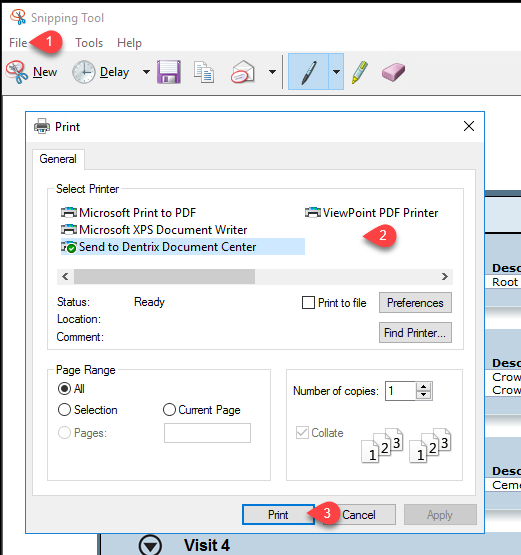Image resolution: width=521 pixels, height=555 pixels.
Task: Copy snip with the copy pages icon
Action: (204, 72)
